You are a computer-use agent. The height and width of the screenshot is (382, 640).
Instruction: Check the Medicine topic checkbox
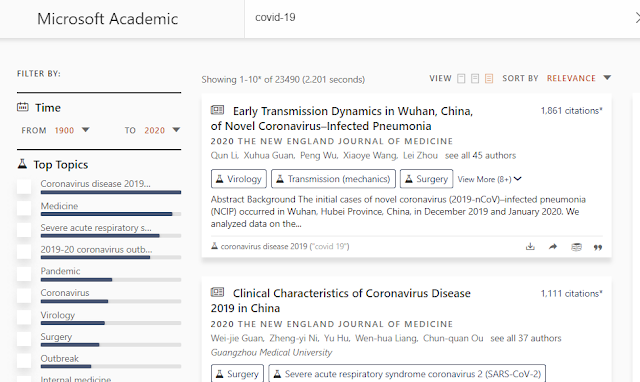pyautogui.click(x=24, y=209)
